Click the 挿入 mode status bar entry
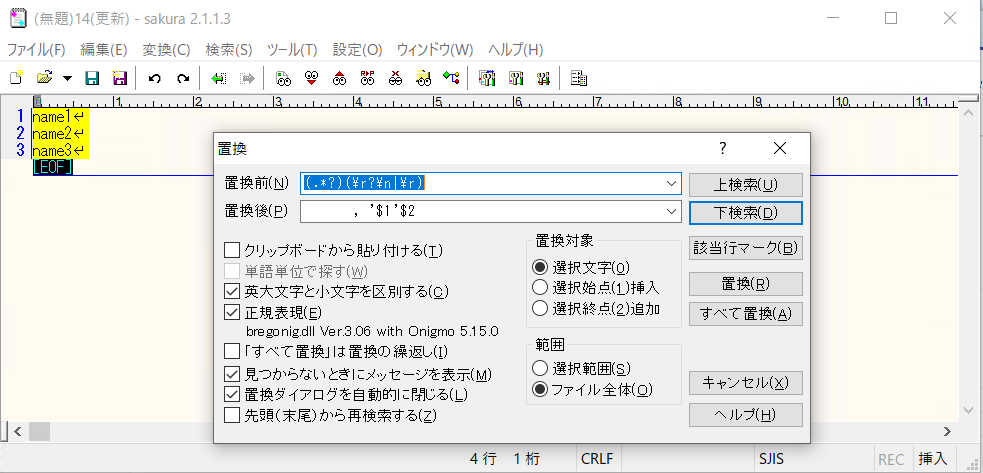983x473 pixels. click(933, 459)
